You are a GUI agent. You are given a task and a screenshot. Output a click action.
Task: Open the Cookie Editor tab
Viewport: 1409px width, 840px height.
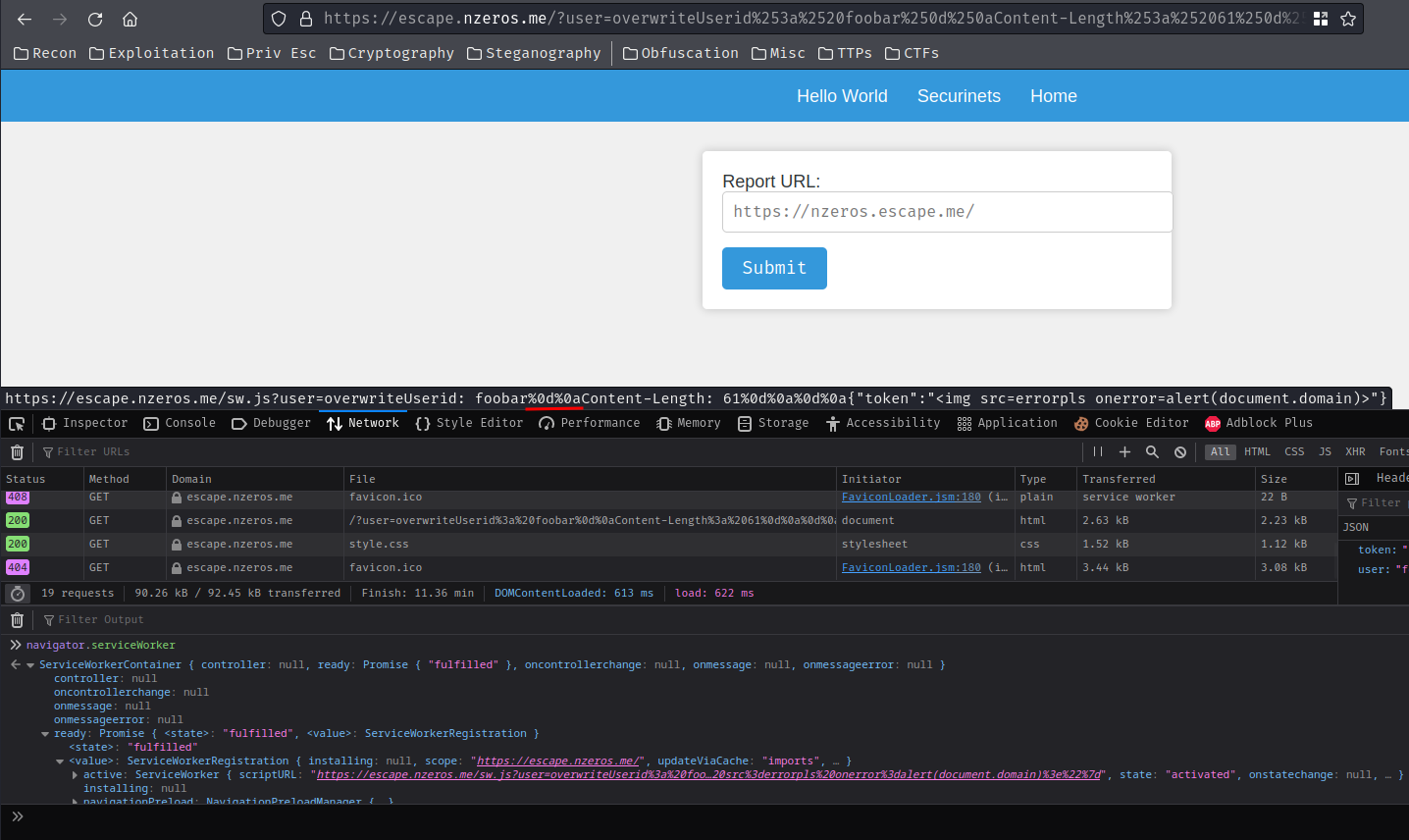tap(1131, 424)
